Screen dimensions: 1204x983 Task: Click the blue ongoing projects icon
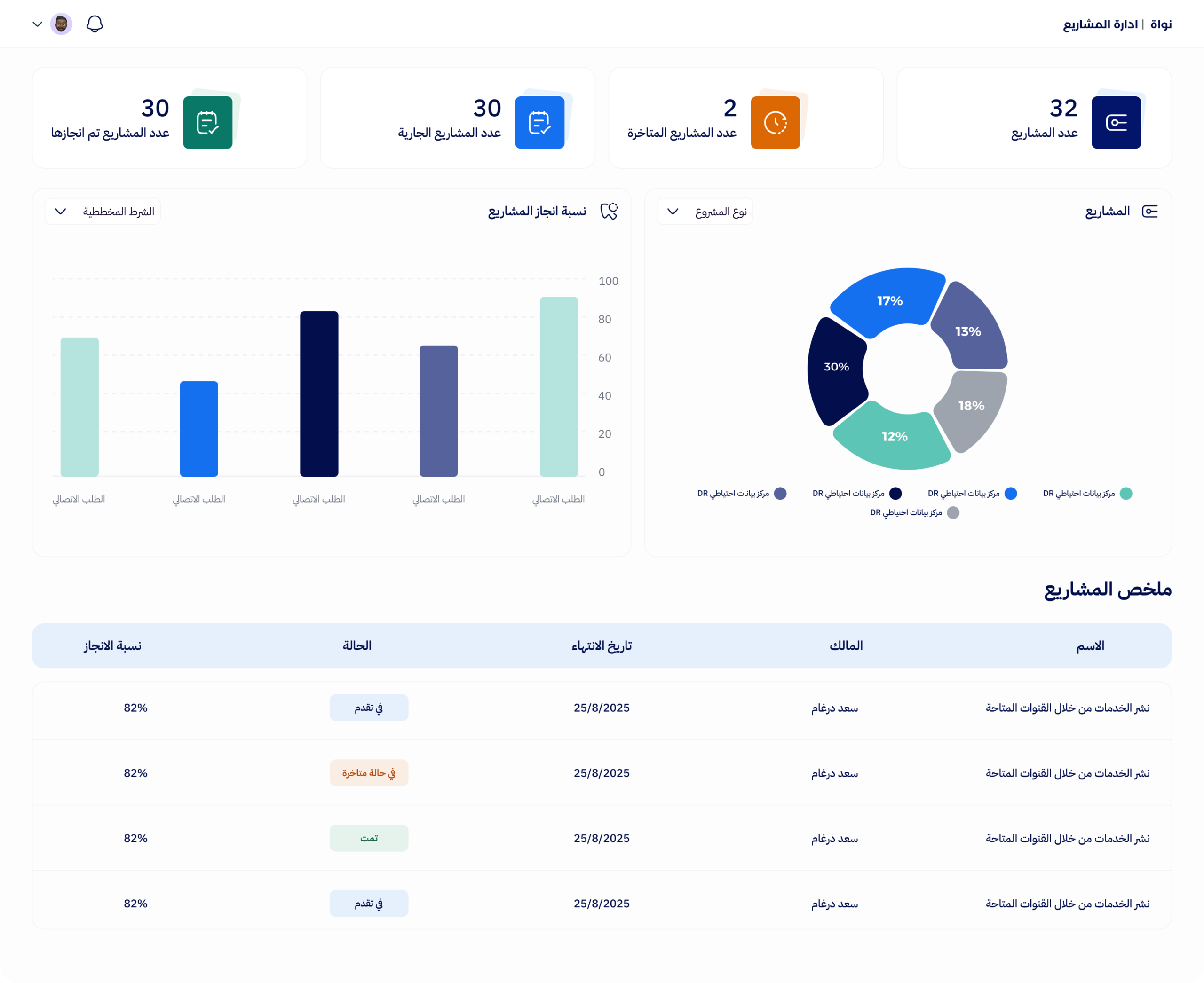point(539,122)
